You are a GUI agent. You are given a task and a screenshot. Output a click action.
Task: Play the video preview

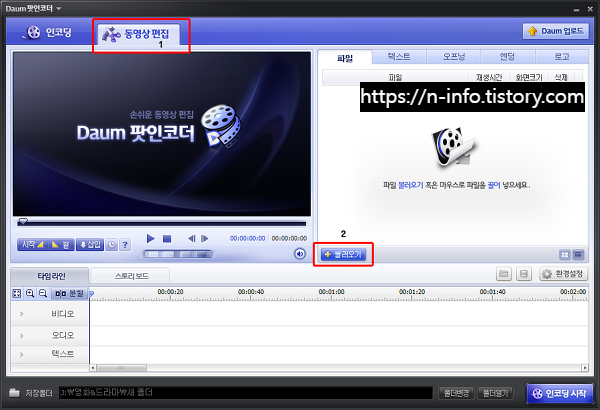tap(150, 238)
